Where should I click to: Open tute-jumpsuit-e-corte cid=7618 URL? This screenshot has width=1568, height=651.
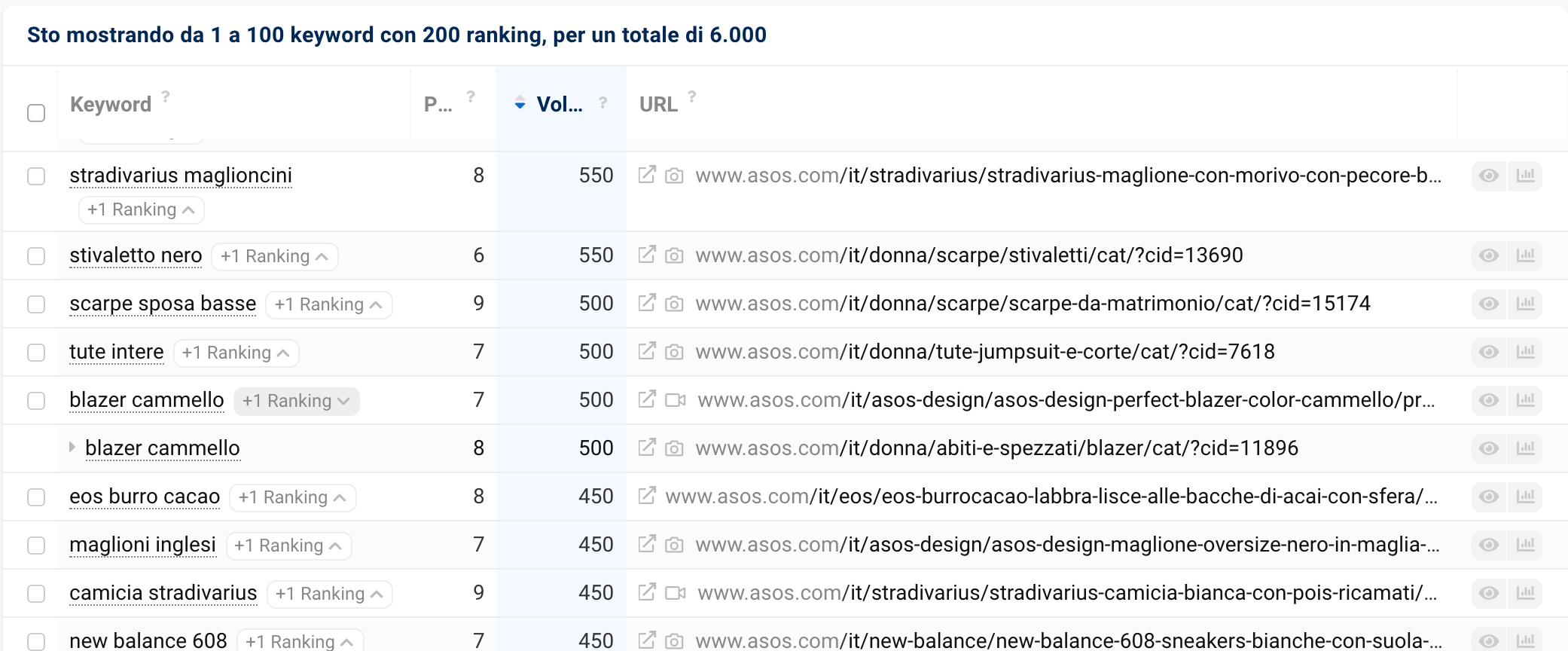(985, 352)
